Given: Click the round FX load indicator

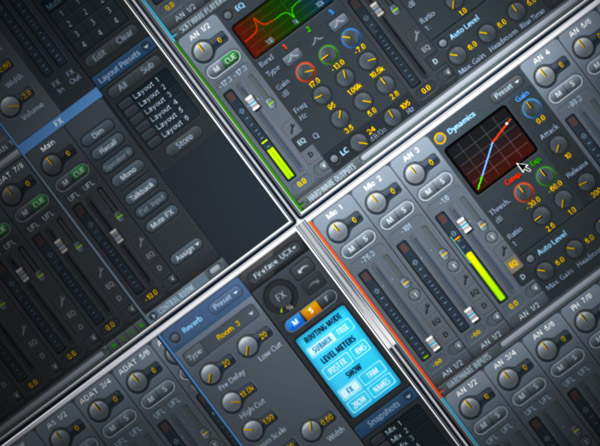Looking at the screenshot, I should [281, 296].
